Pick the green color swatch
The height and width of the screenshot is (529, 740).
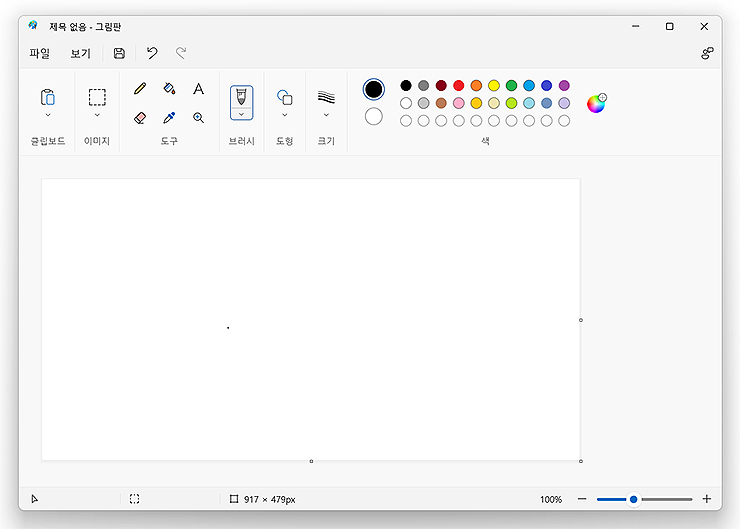click(511, 85)
